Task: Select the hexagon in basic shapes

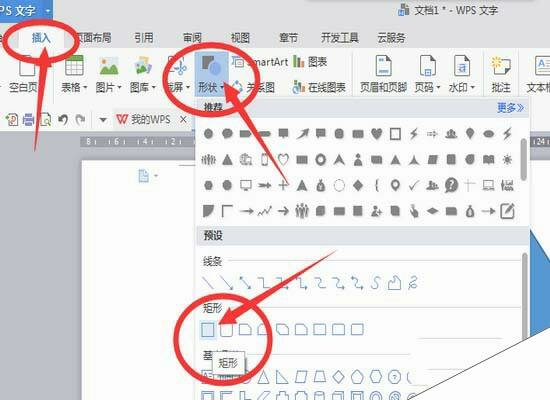Action: point(376,377)
